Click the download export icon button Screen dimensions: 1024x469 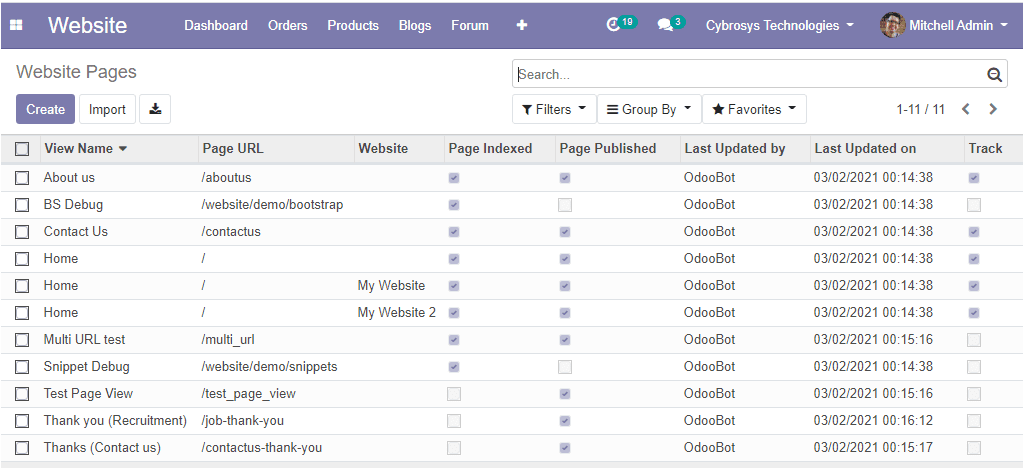(x=155, y=109)
